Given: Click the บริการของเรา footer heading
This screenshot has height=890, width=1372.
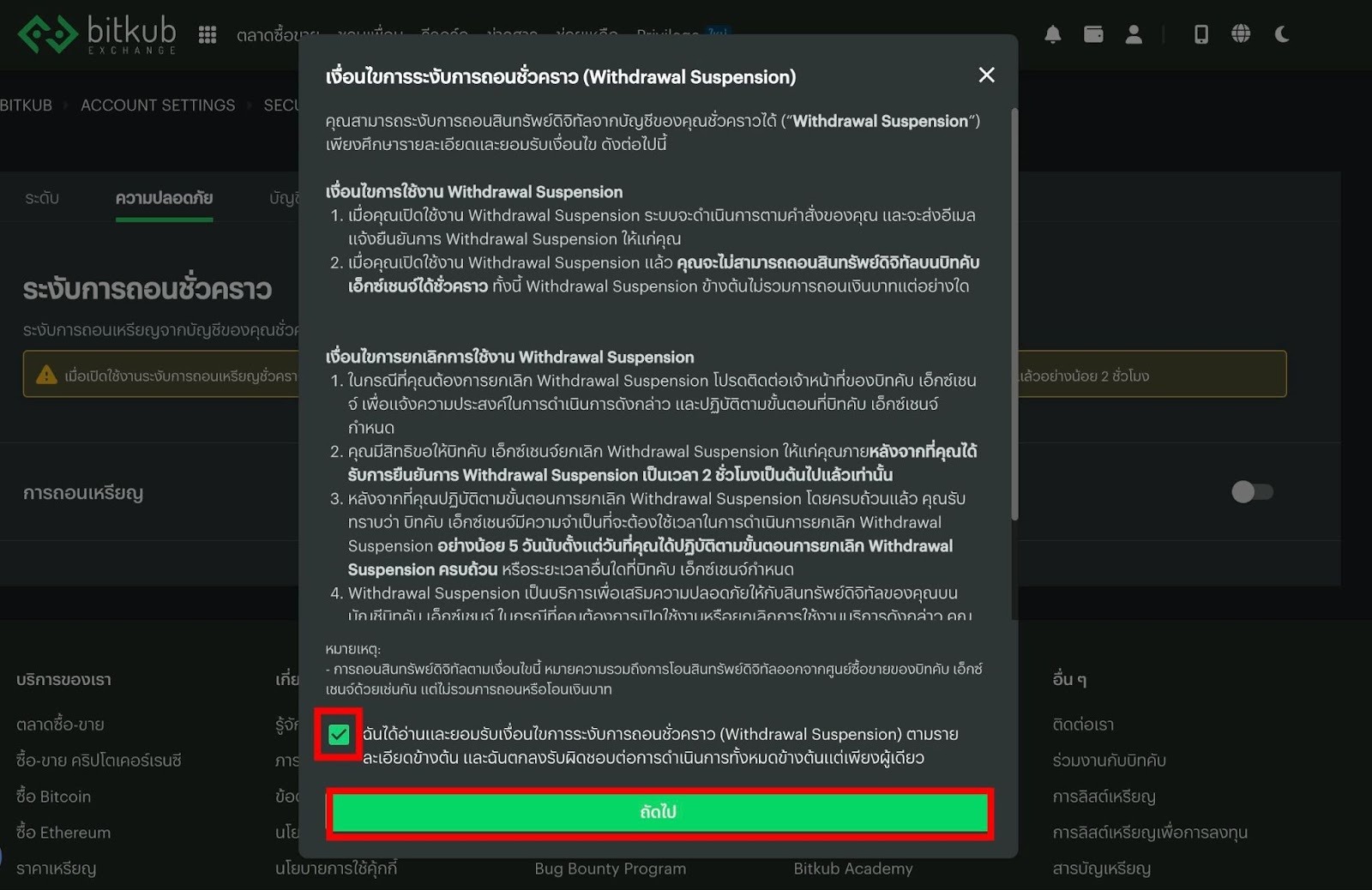Looking at the screenshot, I should pos(63,679).
